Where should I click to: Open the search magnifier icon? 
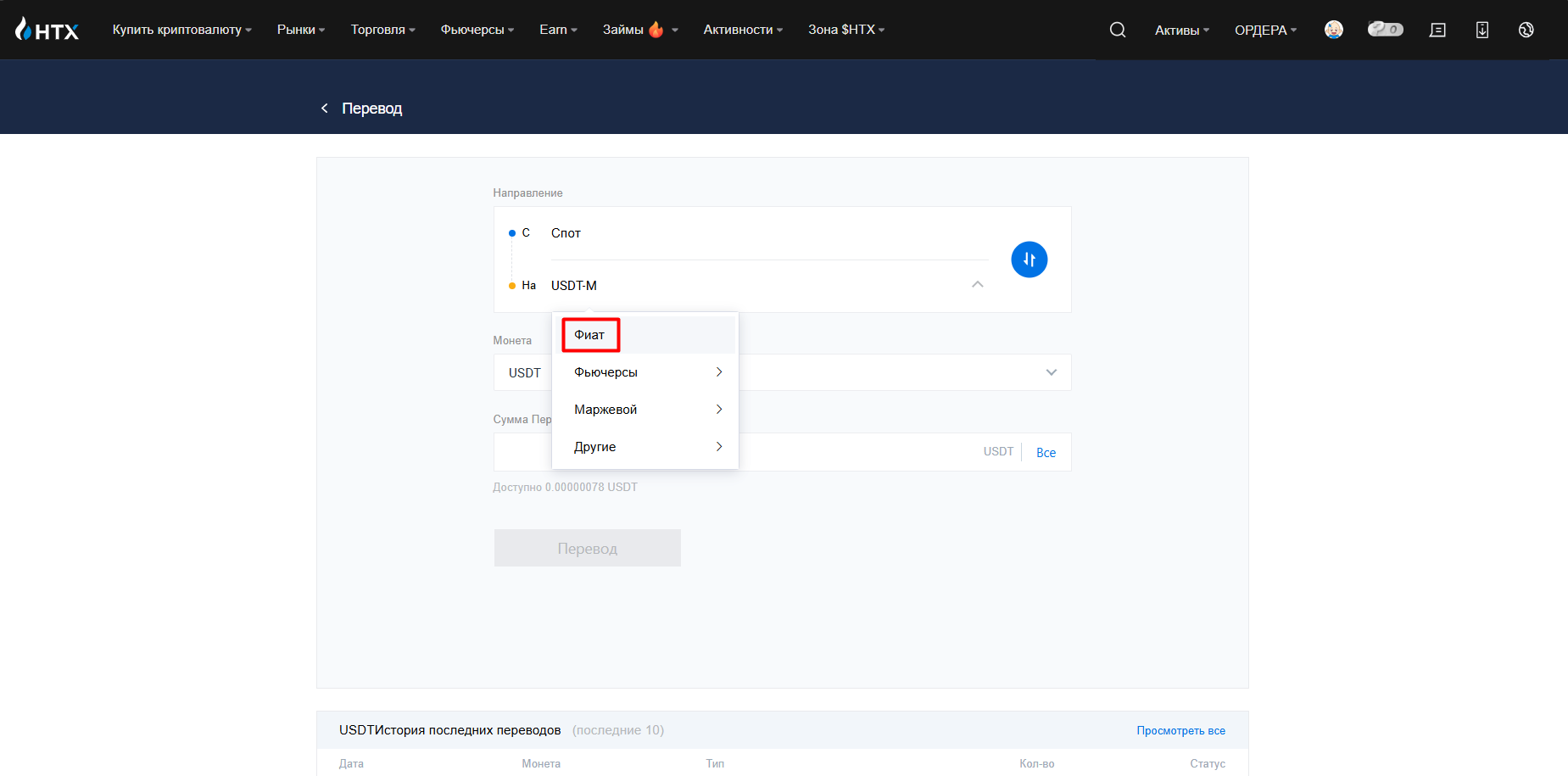pos(1118,30)
